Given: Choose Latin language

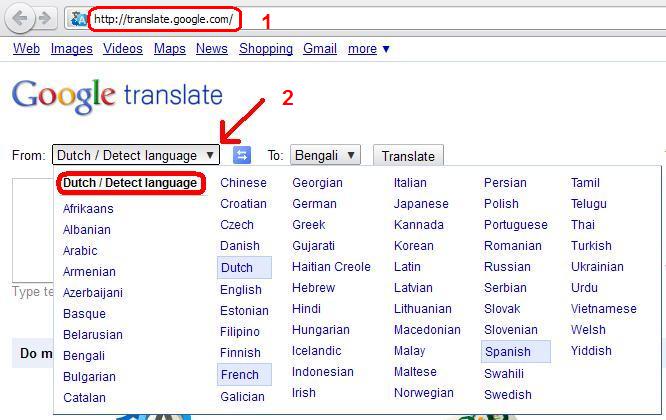Looking at the screenshot, I should (407, 267).
